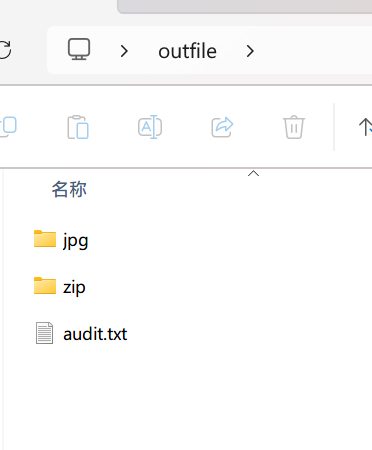The image size is (372, 450).
Task: Click the copy icon in toolbar
Action: [8, 127]
